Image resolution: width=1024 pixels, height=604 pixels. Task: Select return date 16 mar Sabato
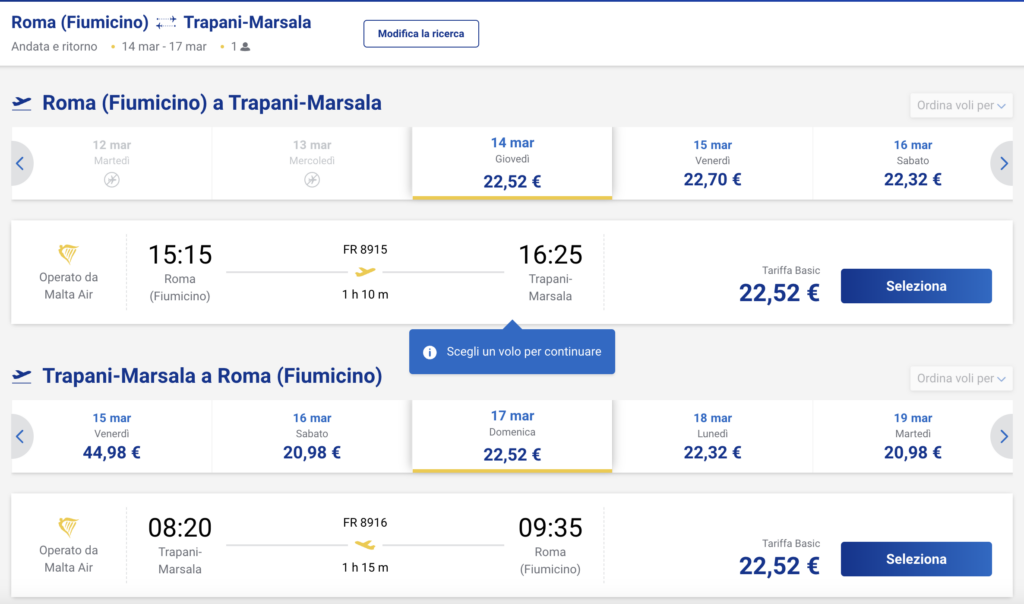[x=312, y=436]
